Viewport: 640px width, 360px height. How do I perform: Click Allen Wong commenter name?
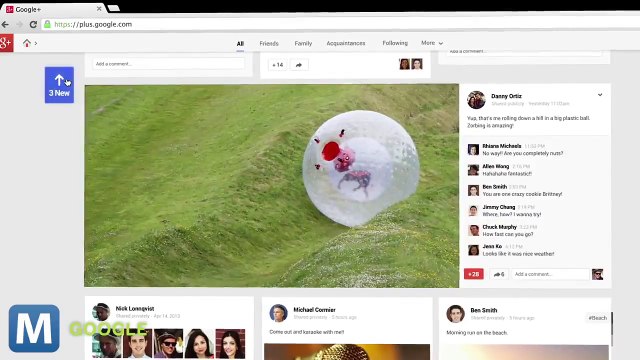pyautogui.click(x=496, y=167)
